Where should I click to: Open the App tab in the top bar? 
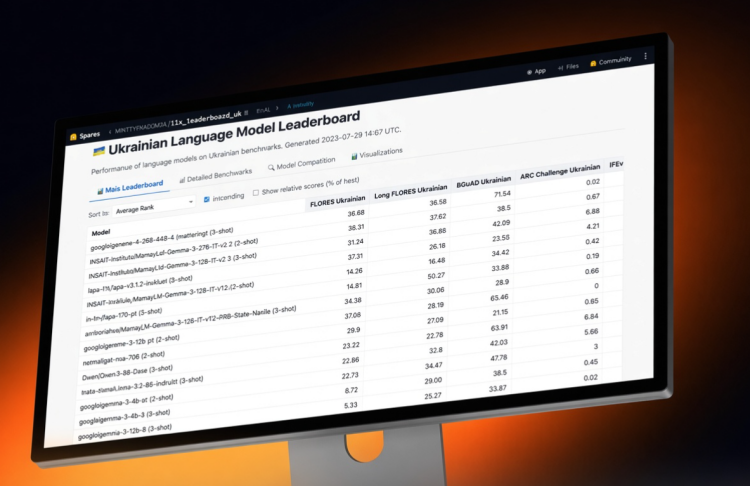[x=536, y=71]
